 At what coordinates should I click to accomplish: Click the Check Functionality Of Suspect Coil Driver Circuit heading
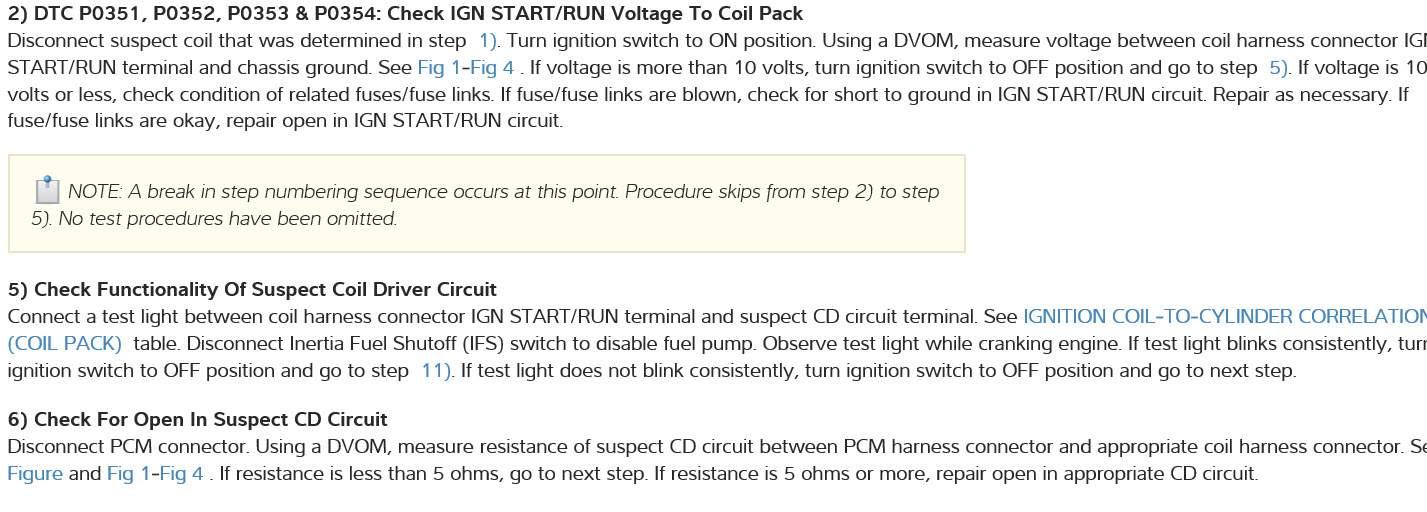coord(252,290)
